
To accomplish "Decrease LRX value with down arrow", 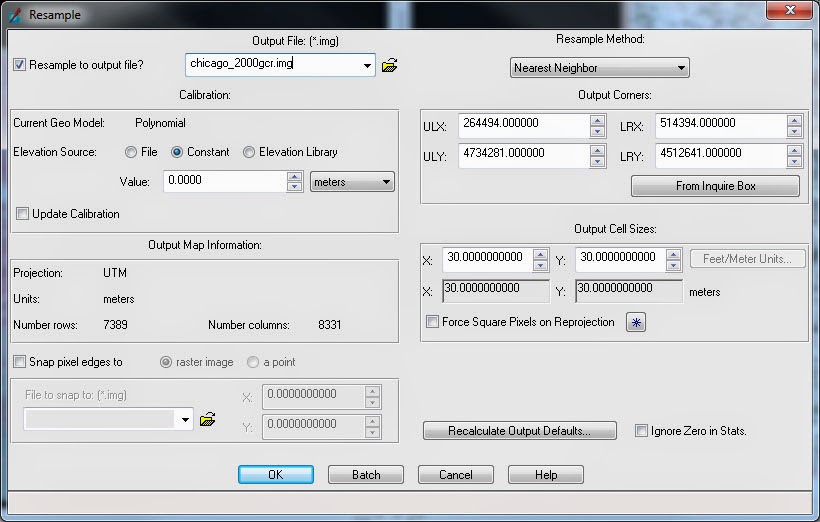I will (794, 131).
